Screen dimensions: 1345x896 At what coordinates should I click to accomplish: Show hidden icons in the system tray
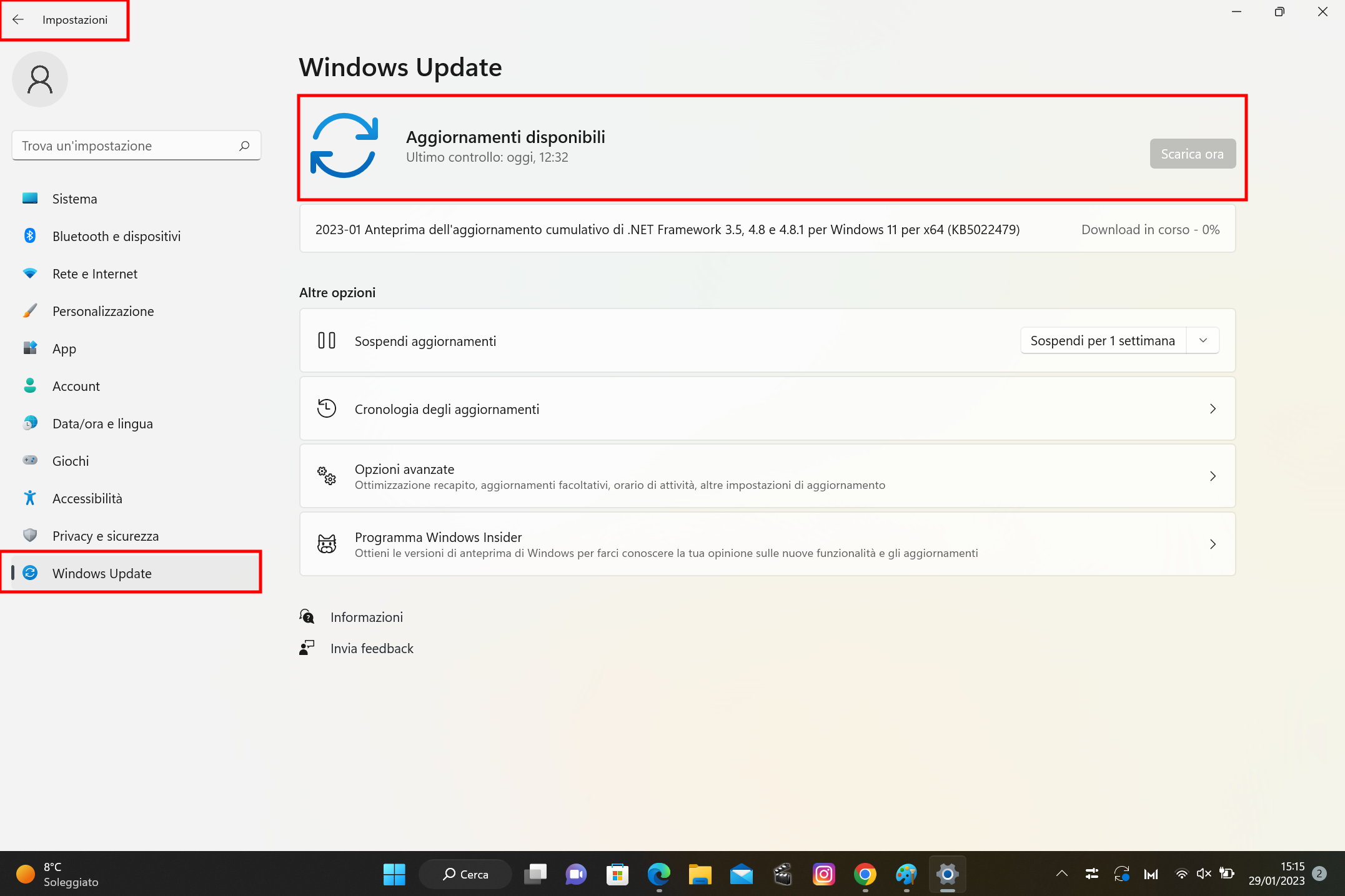point(1061,874)
